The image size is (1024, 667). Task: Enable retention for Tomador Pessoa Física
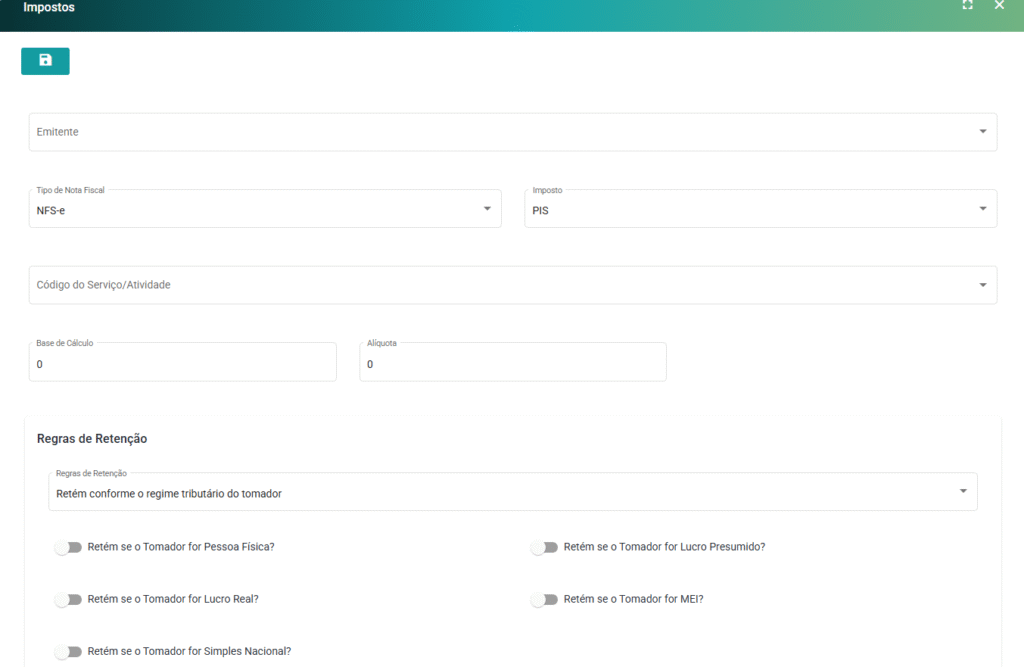(x=68, y=547)
